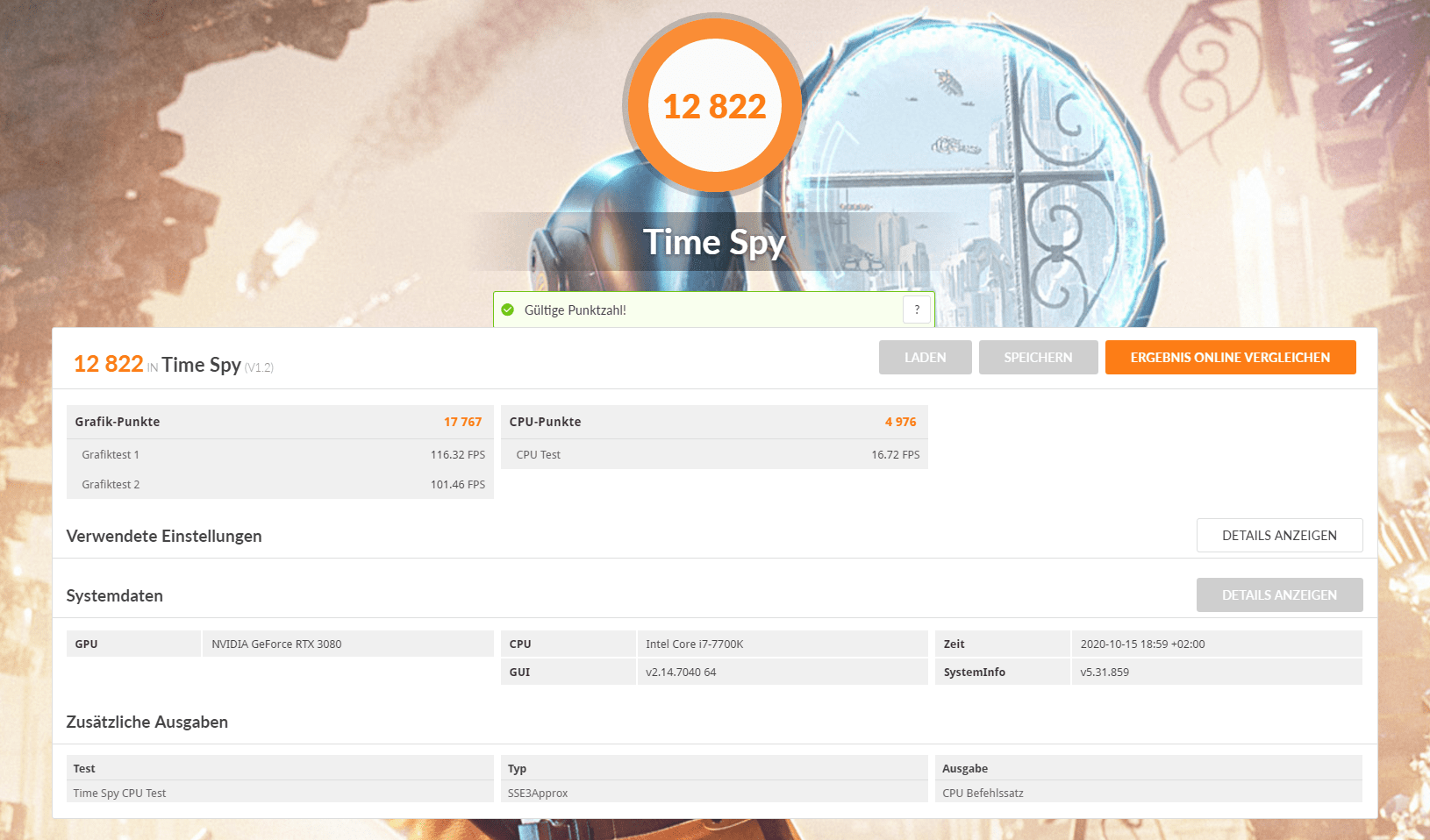Viewport: 1430px width, 840px height.
Task: Select the CPU-Punkte header
Action: coord(714,422)
